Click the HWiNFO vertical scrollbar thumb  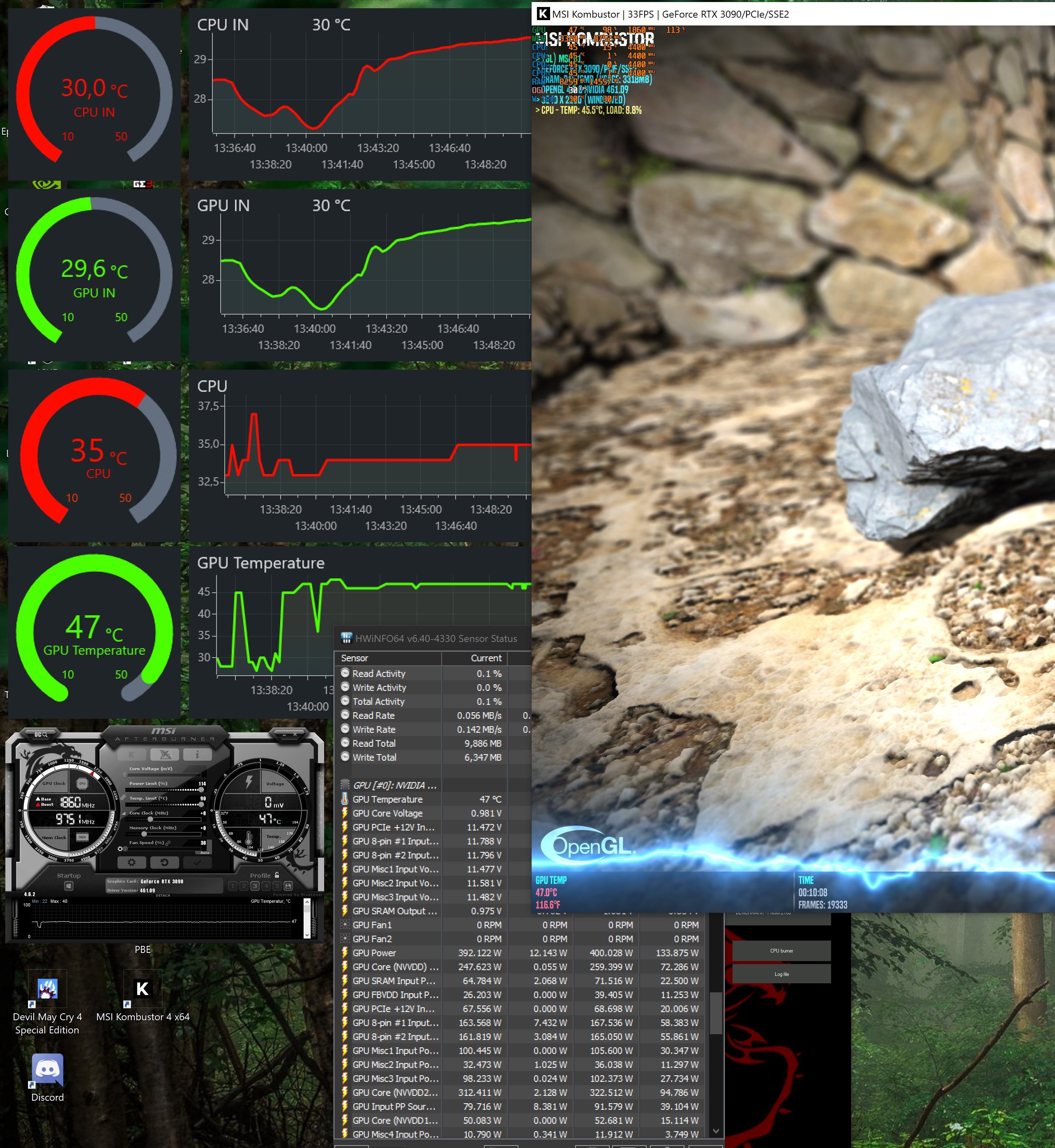716,1014
